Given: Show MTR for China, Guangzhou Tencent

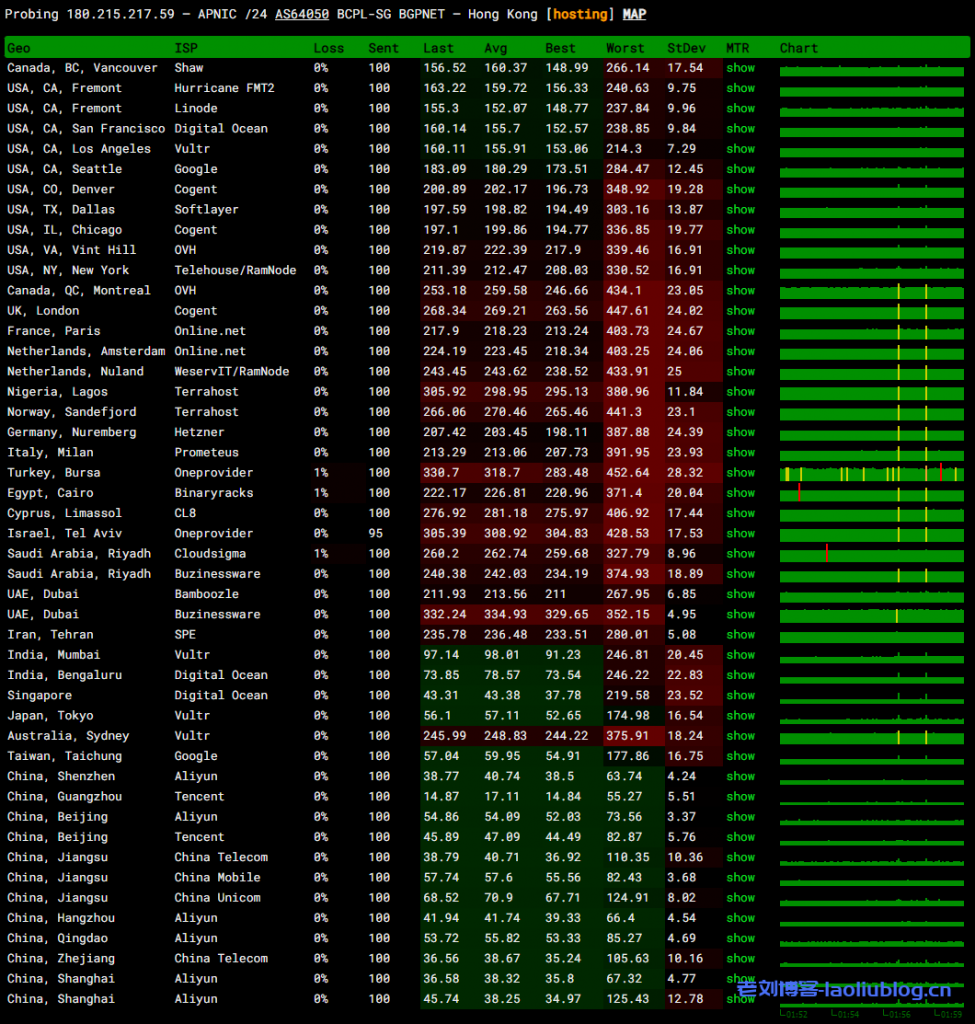Looking at the screenshot, I should [x=740, y=797].
